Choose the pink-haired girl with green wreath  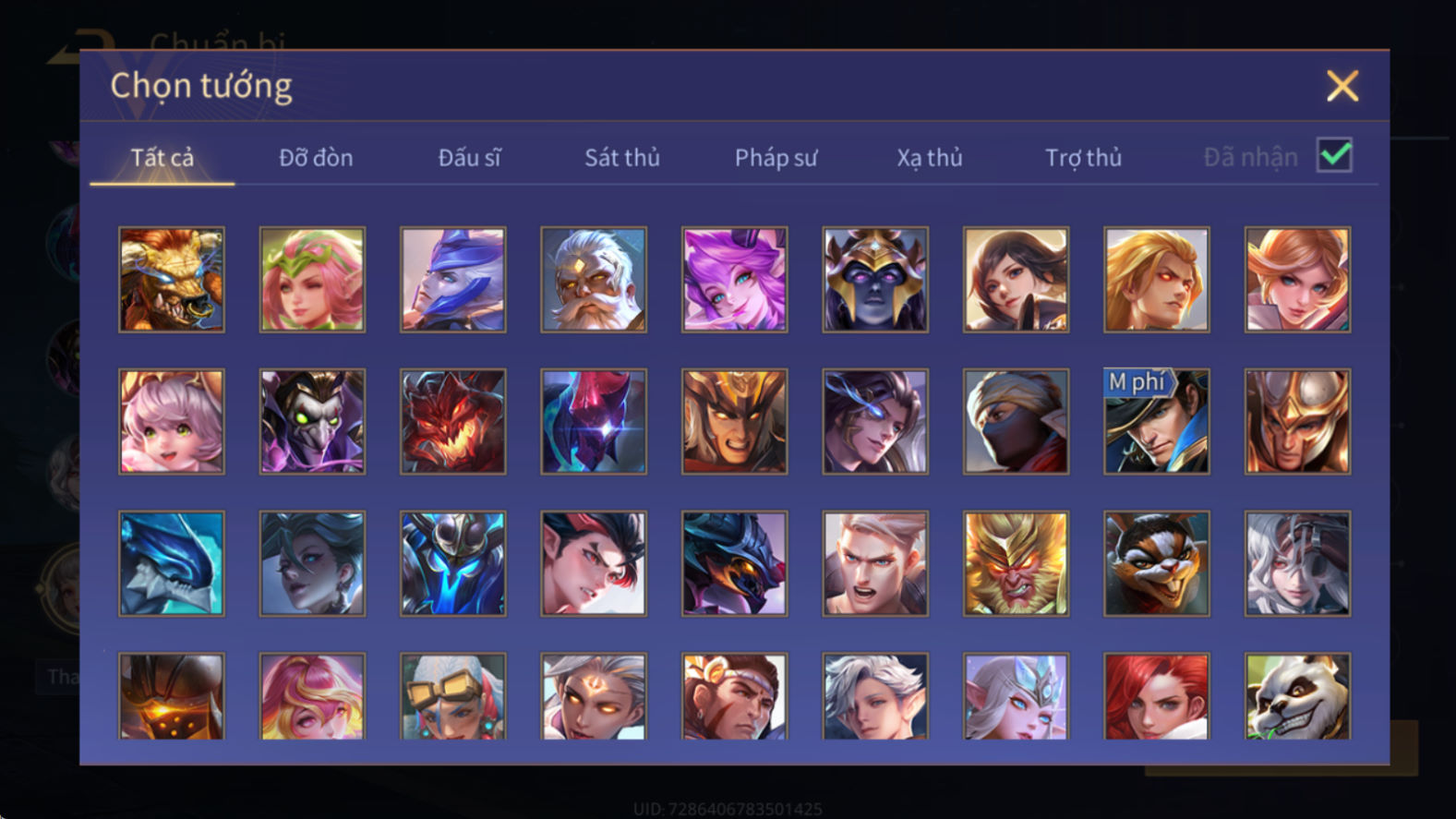tap(312, 280)
